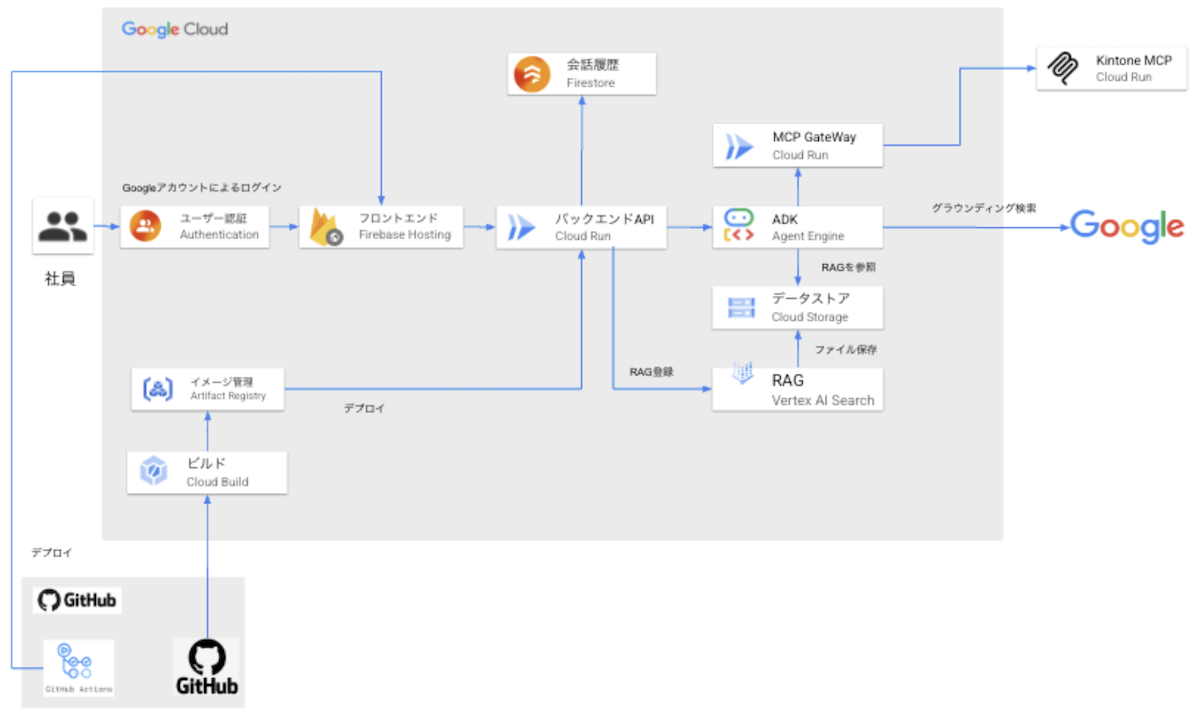
Task: Click the Vertex AI Search RAG icon
Action: [x=743, y=374]
